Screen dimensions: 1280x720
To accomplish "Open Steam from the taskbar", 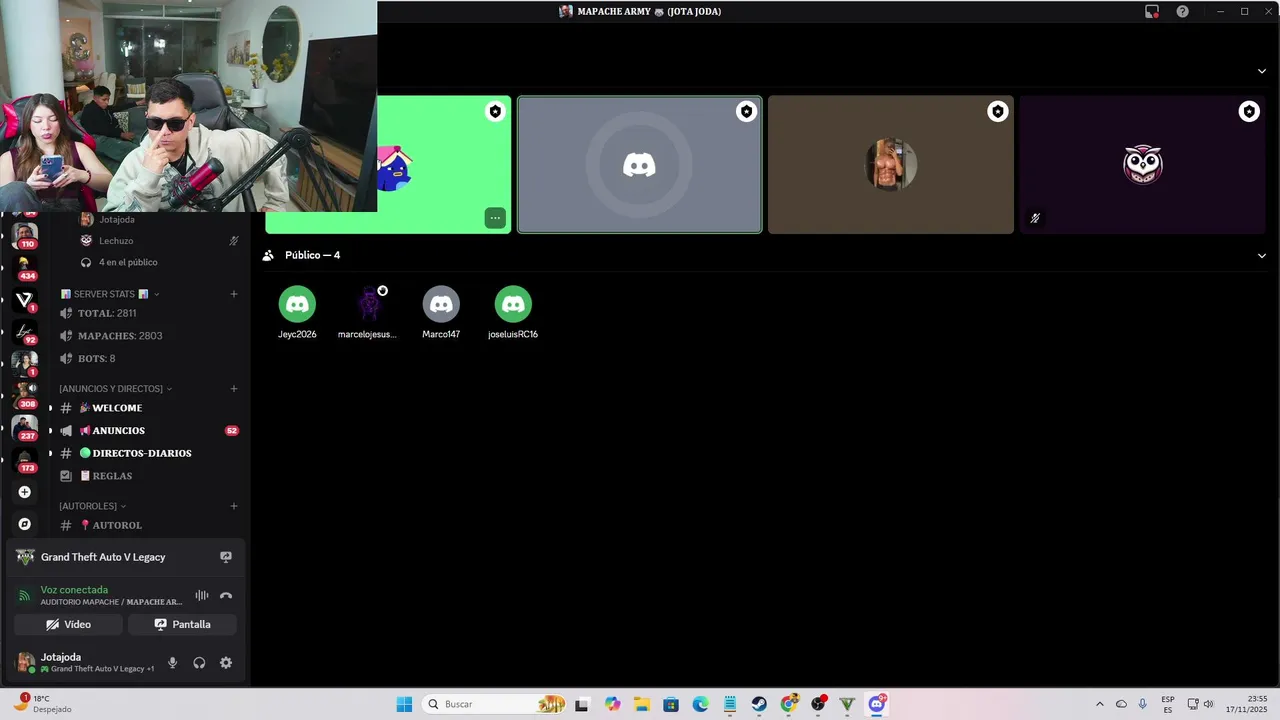I will pyautogui.click(x=759, y=704).
